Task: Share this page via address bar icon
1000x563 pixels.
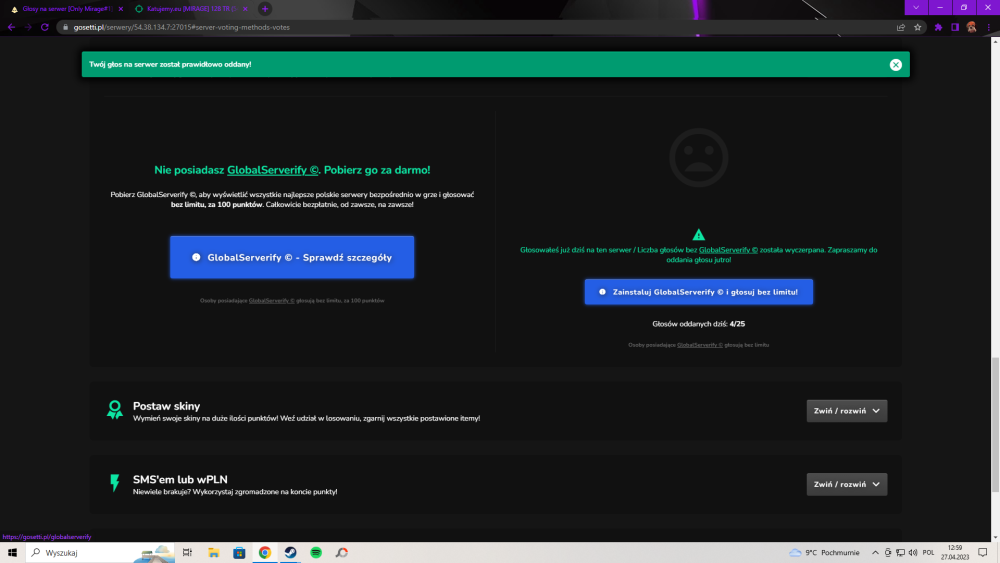Action: [x=901, y=27]
